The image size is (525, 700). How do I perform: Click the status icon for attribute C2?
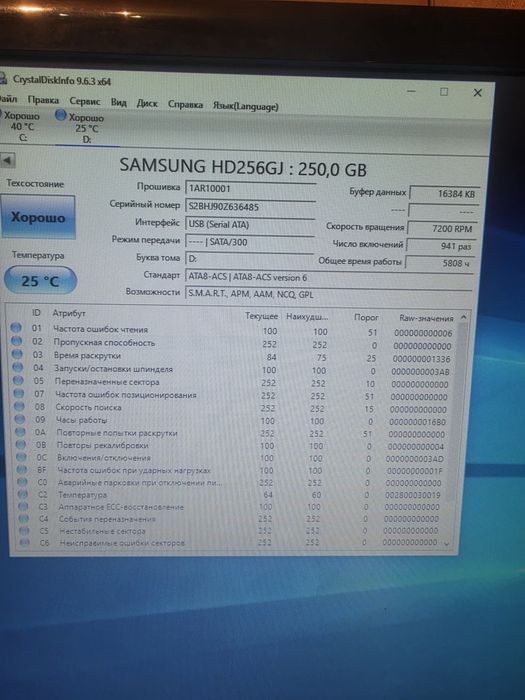[23, 494]
